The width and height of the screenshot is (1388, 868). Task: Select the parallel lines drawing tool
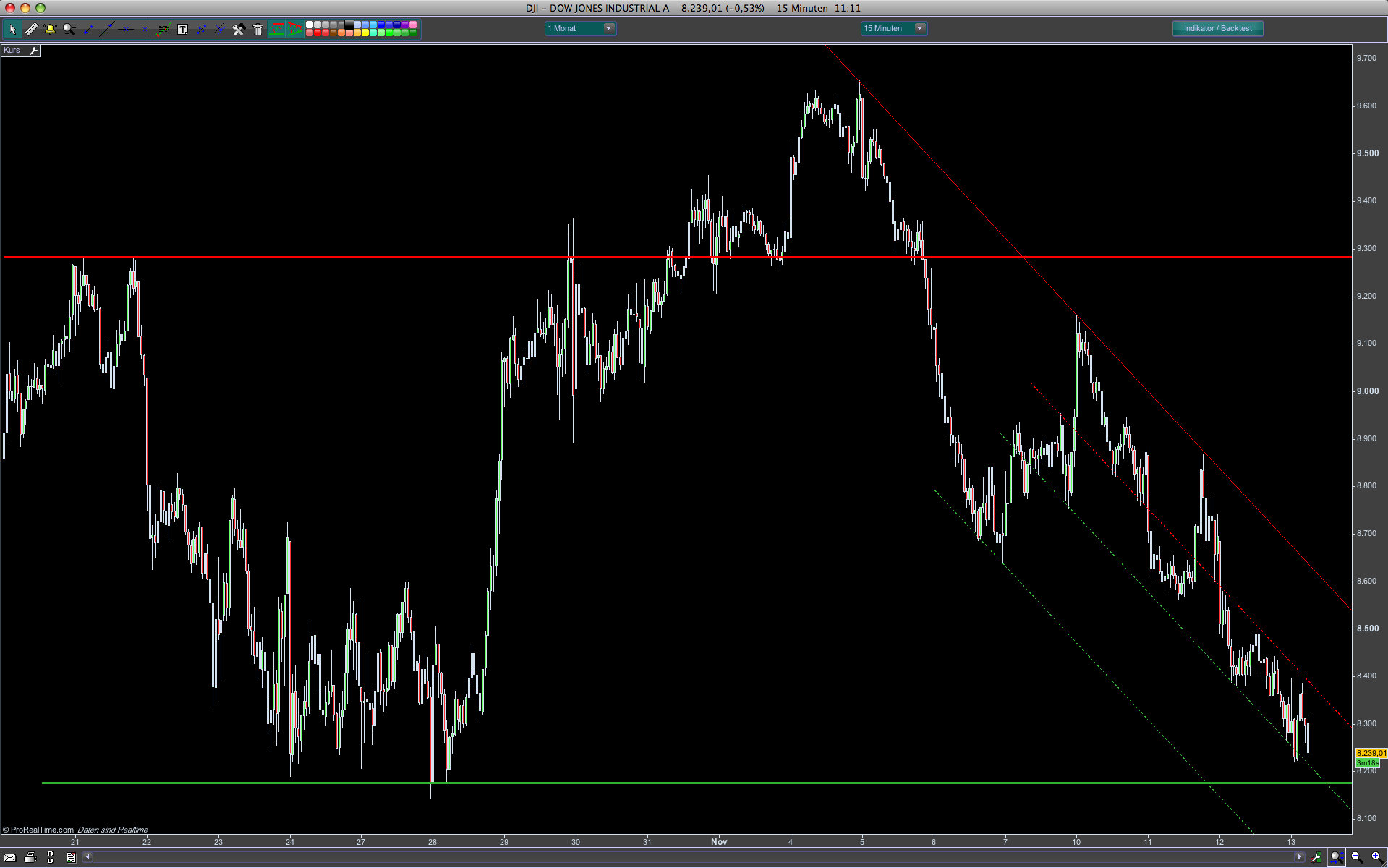point(220,29)
